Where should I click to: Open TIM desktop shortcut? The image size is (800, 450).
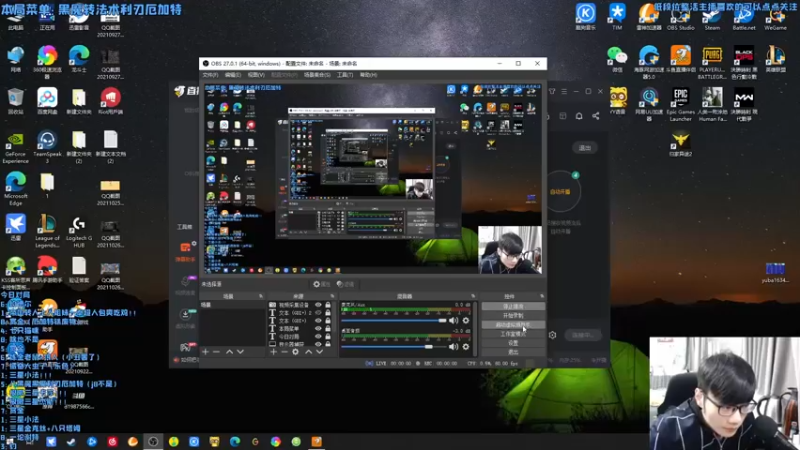617,16
